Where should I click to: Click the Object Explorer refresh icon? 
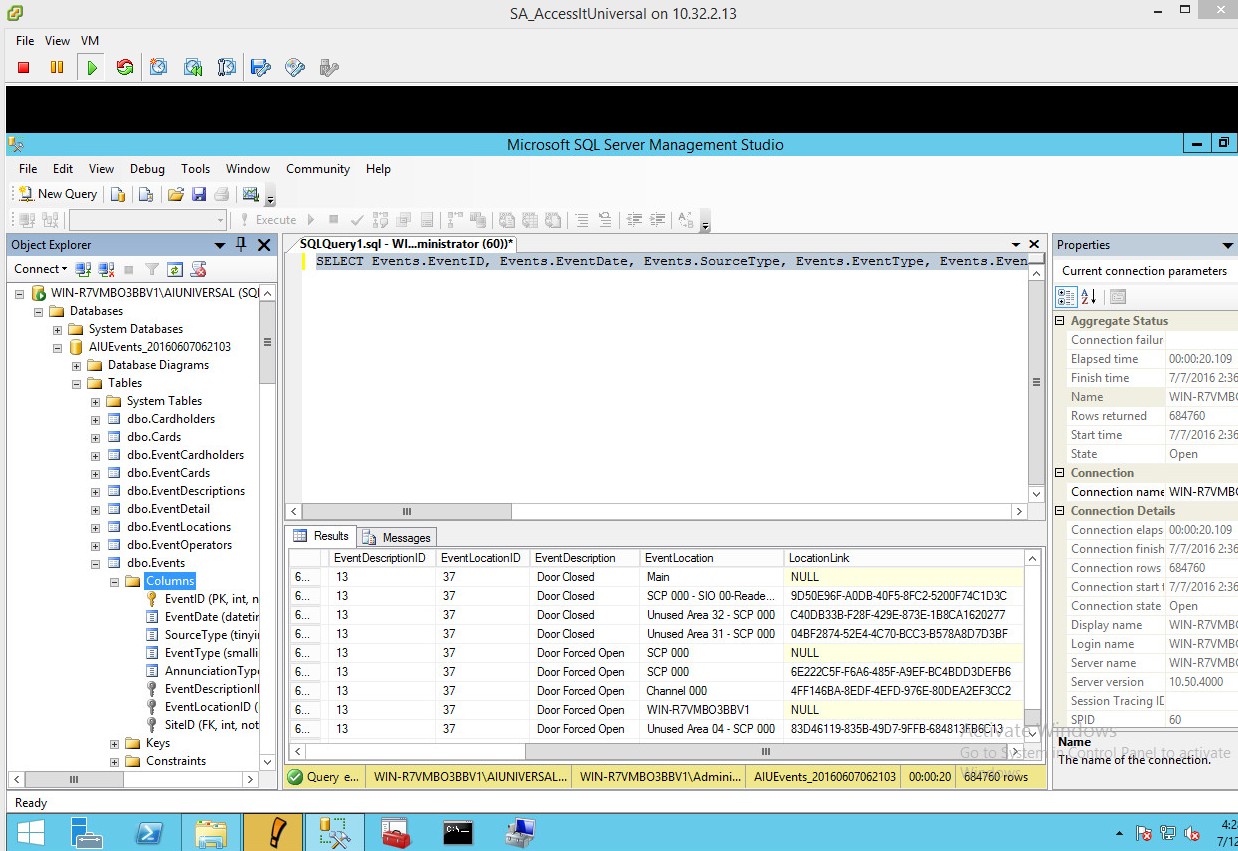[175, 269]
